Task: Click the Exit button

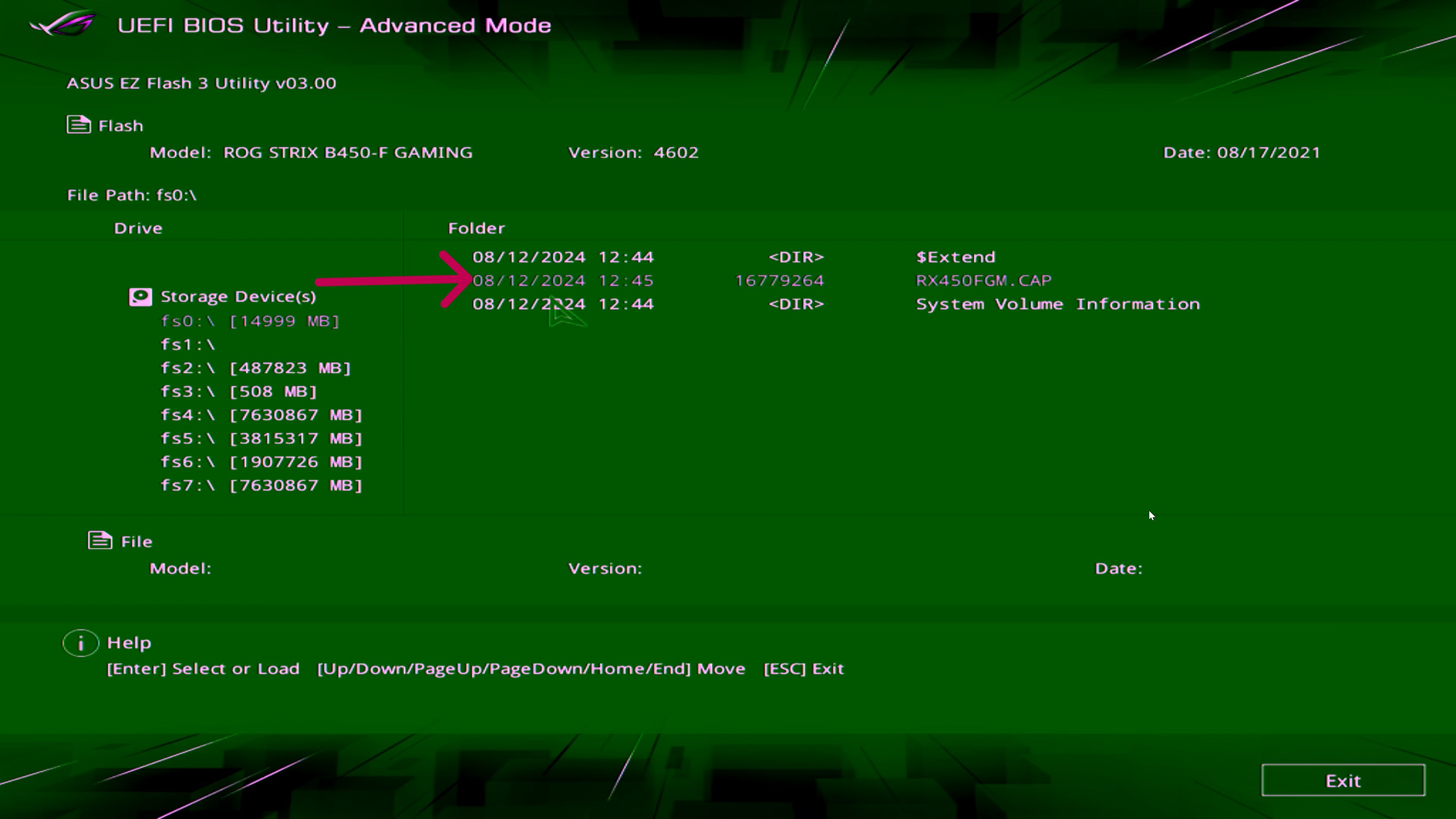Action: [1343, 781]
